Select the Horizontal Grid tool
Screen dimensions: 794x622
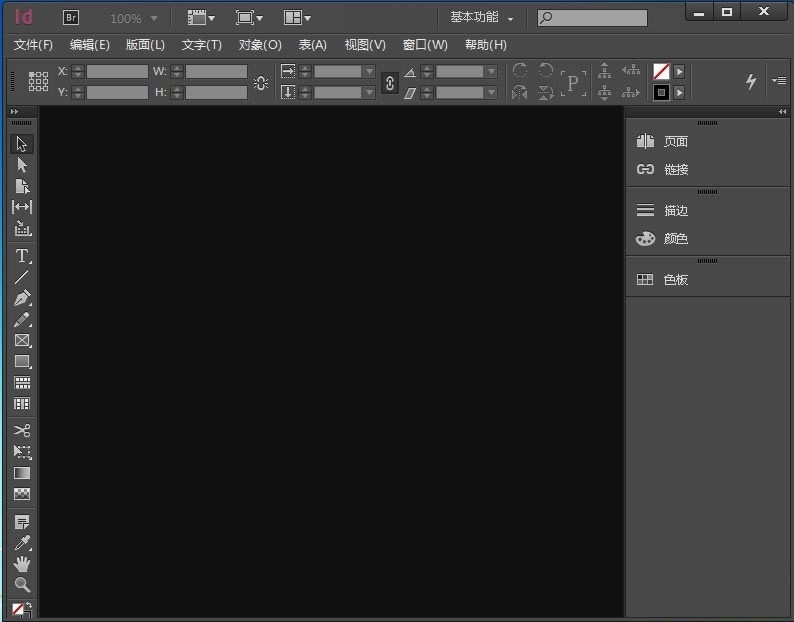(x=22, y=382)
